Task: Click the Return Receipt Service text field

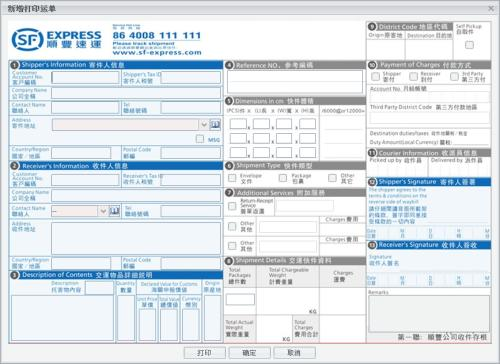Action: tap(304, 206)
